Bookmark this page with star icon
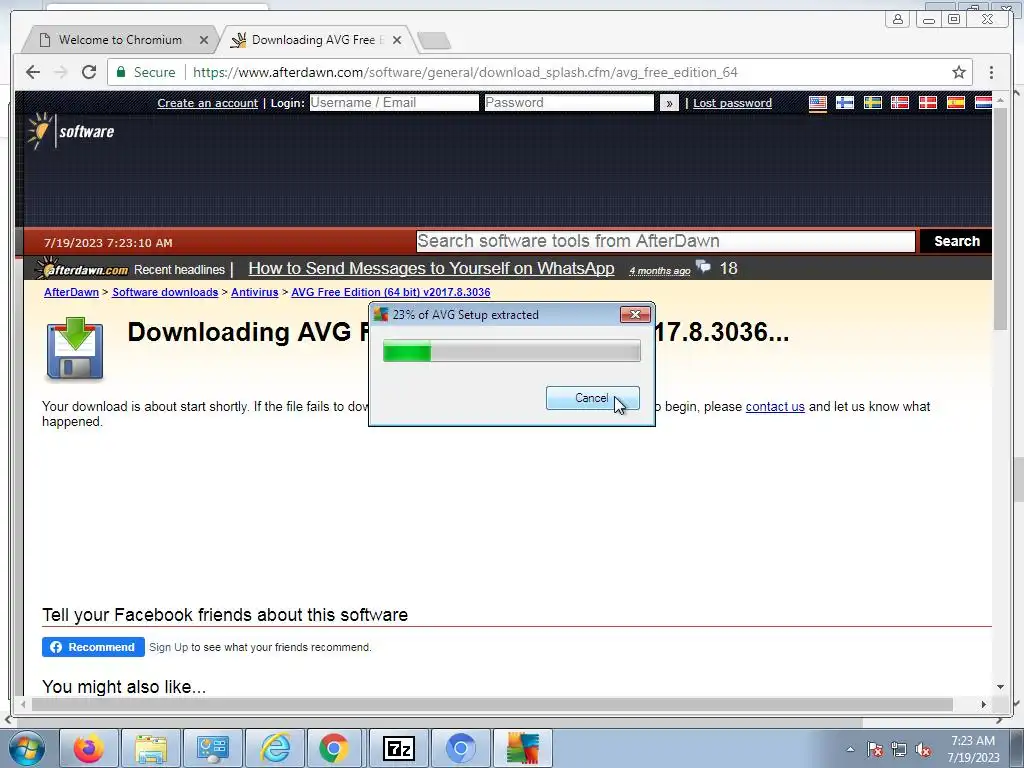This screenshot has width=1024, height=768. (958, 72)
